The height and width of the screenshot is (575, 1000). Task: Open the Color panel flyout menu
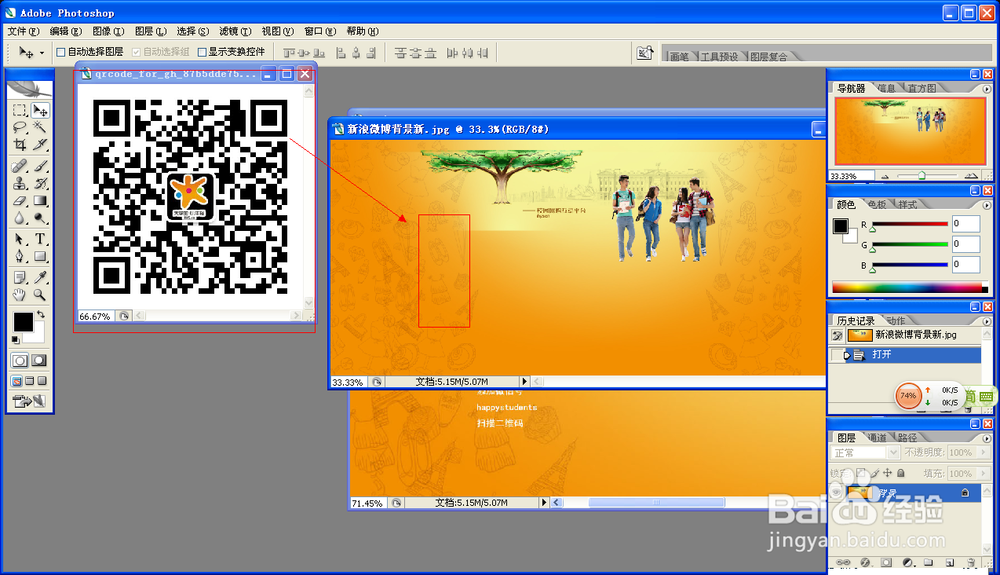pyautogui.click(x=987, y=205)
